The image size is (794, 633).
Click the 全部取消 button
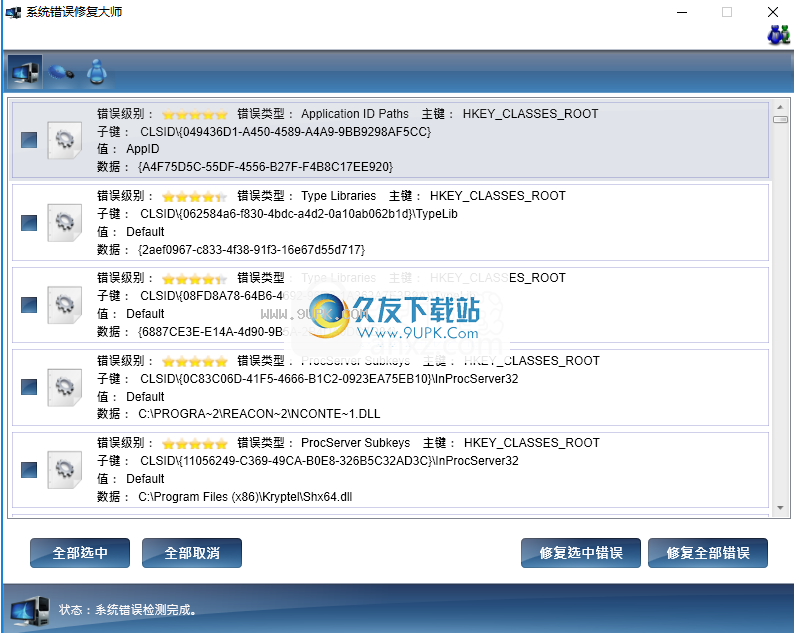click(192, 553)
